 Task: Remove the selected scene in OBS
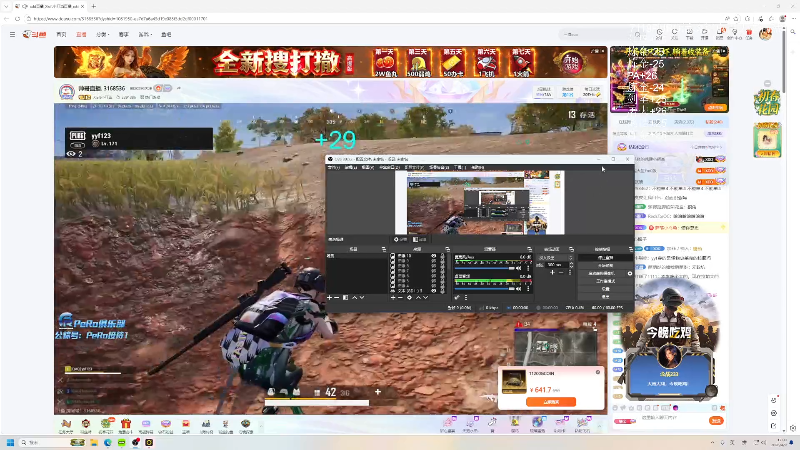pyautogui.click(x=337, y=297)
